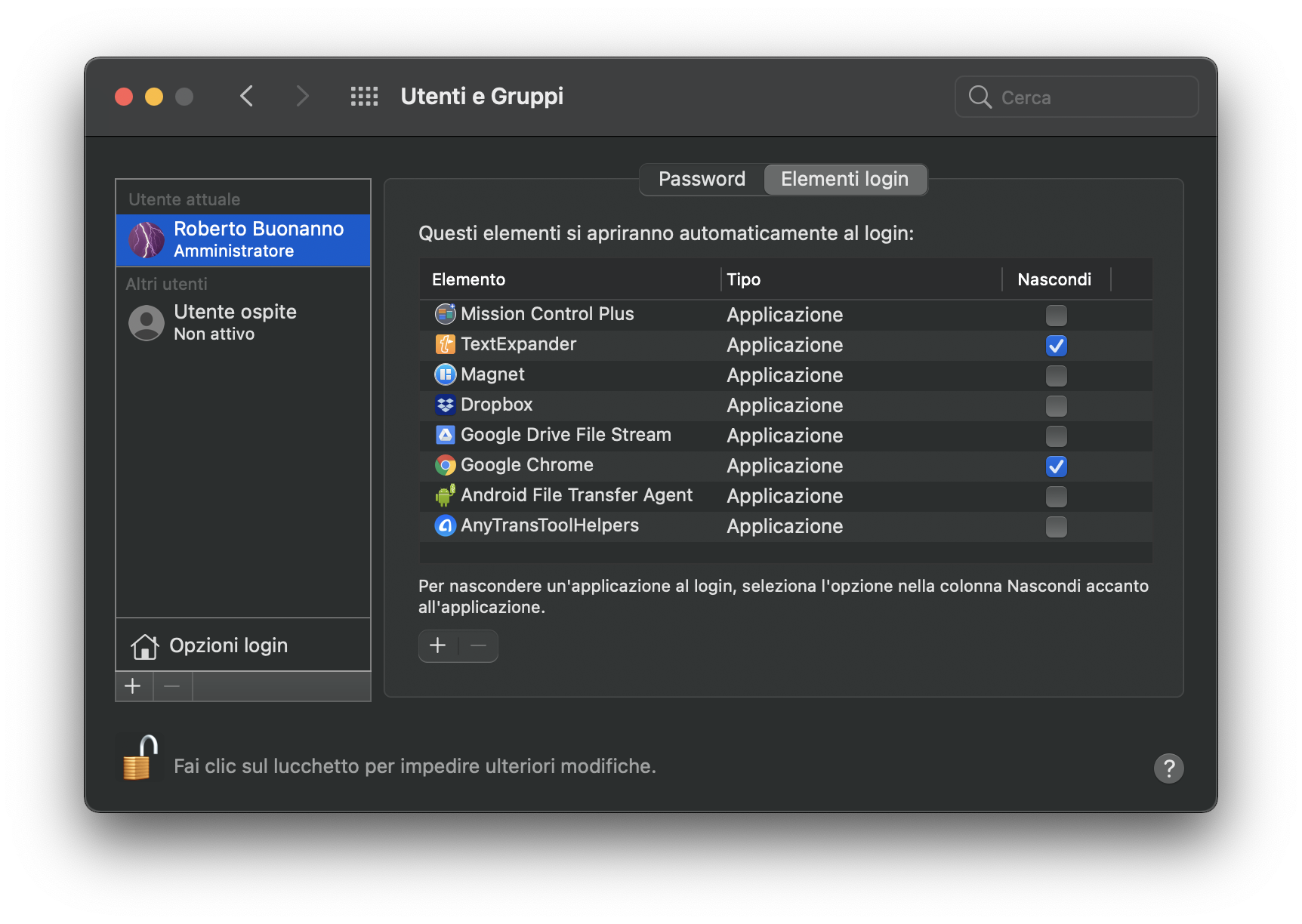This screenshot has width=1302, height=924.
Task: Select the TextExpander row name
Action: pyautogui.click(x=519, y=344)
